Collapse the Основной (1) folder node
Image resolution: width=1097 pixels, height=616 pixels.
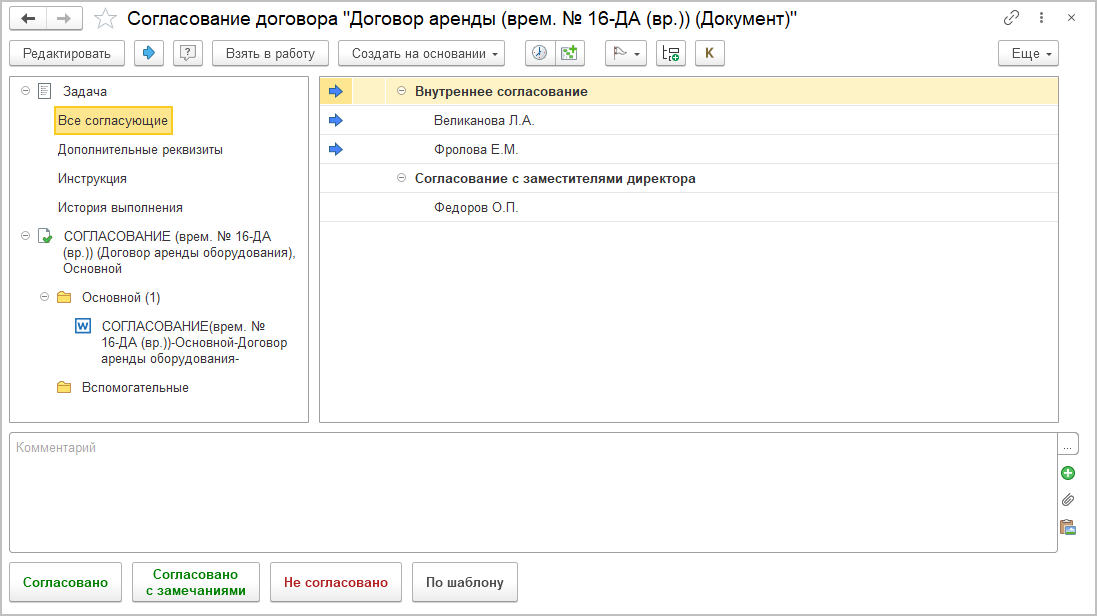pos(44,297)
